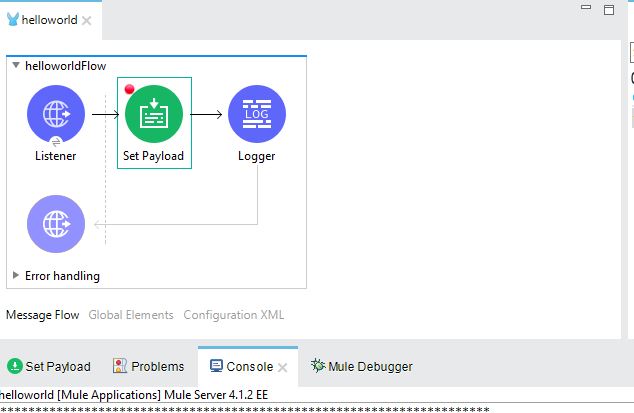Select the Listener component in the flow
This screenshot has width=634, height=413.
coord(56,114)
